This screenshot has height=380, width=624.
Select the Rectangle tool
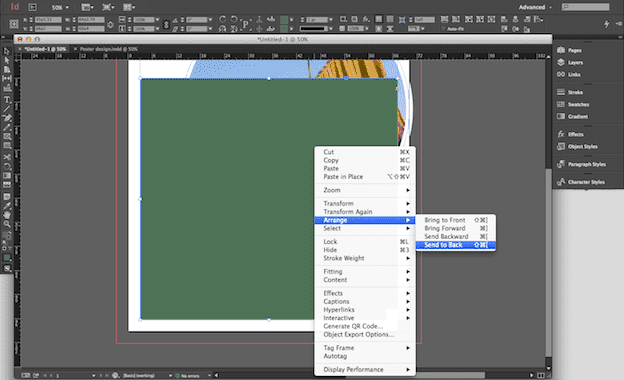[7, 146]
